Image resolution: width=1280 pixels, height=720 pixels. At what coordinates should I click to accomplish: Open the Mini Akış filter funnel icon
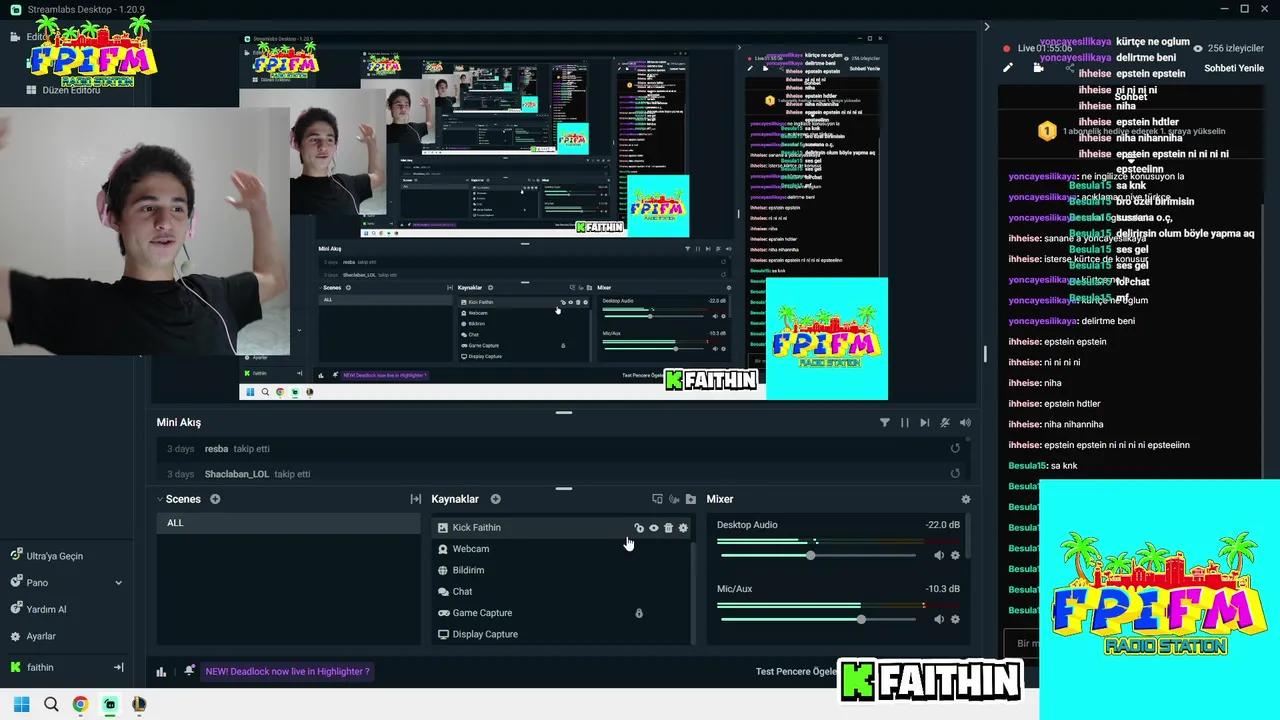click(x=885, y=422)
